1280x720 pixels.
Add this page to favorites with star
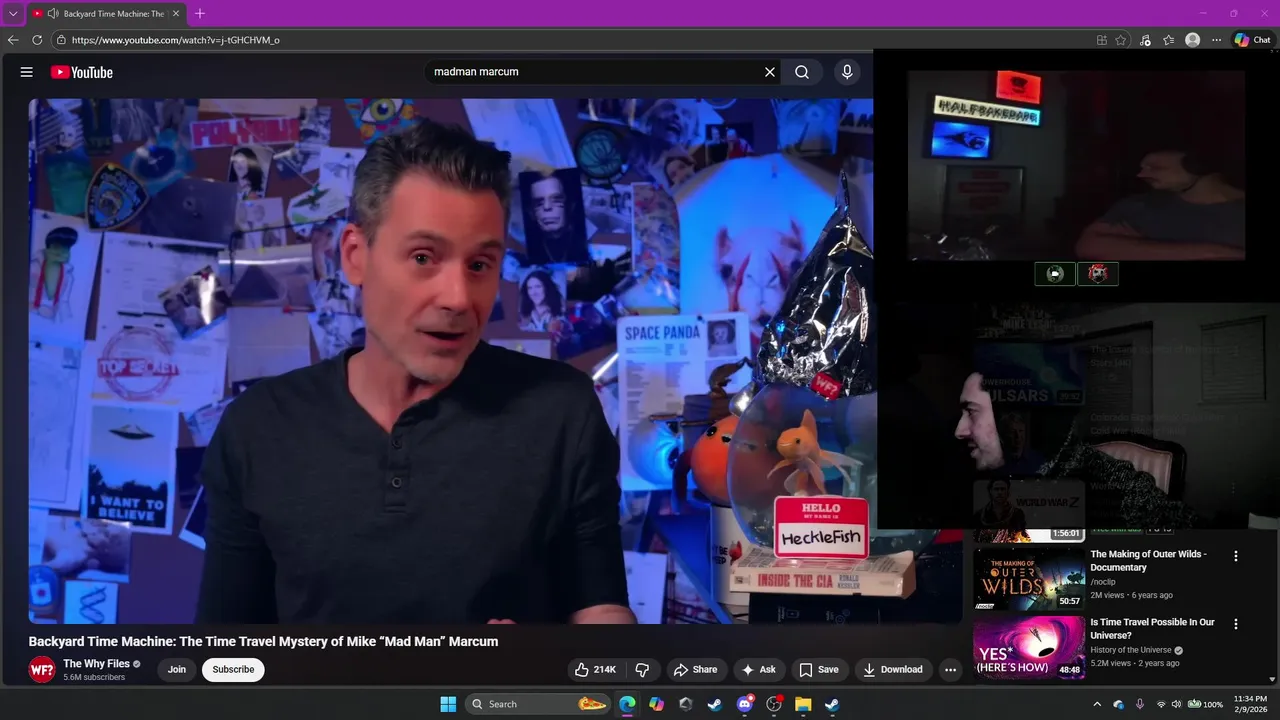[1121, 40]
